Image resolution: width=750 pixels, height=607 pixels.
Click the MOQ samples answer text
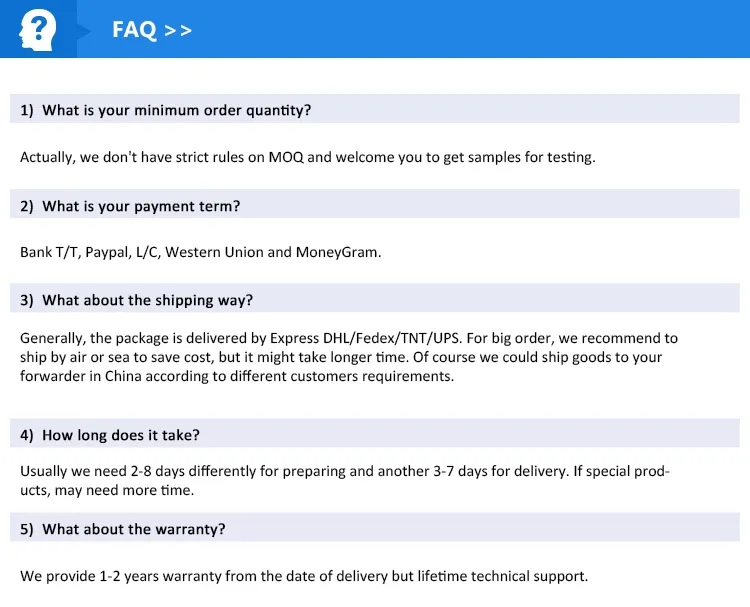point(307,157)
